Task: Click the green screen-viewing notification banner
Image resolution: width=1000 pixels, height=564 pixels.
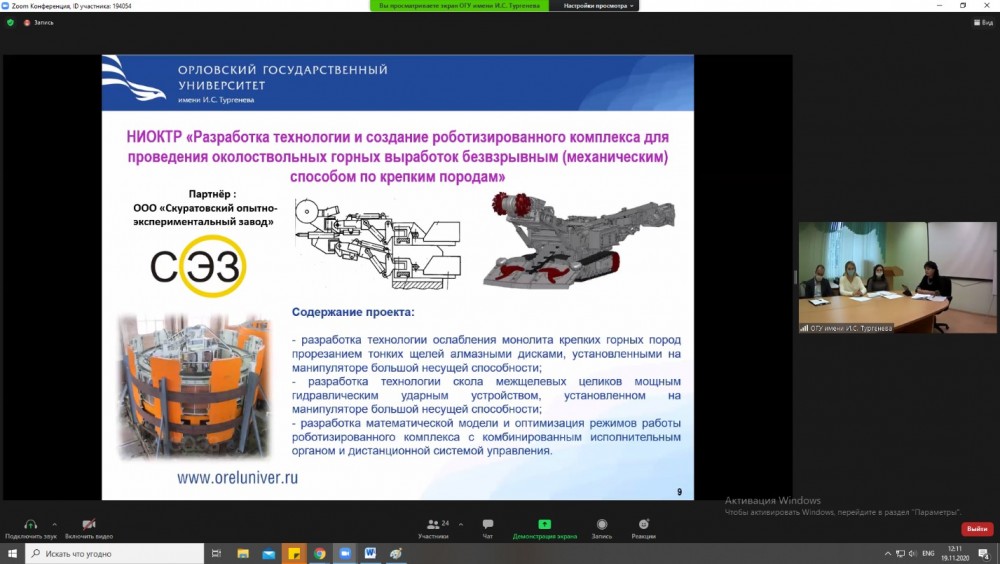Action: [460, 6]
